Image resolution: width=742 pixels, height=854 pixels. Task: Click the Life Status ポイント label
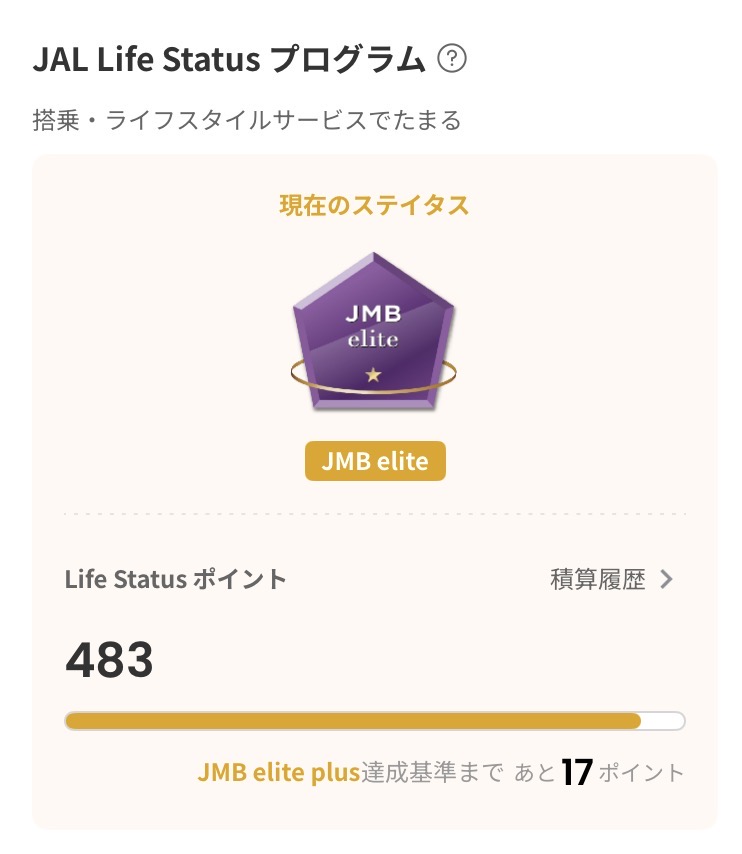(176, 579)
